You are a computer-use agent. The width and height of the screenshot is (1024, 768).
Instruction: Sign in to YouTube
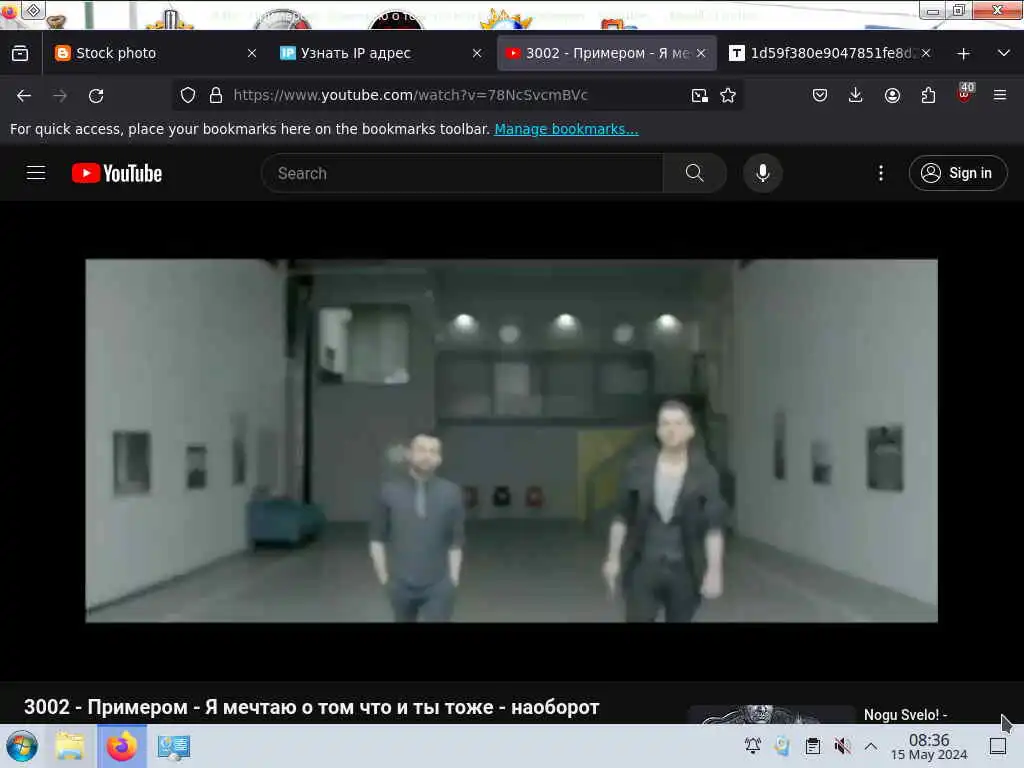[957, 173]
